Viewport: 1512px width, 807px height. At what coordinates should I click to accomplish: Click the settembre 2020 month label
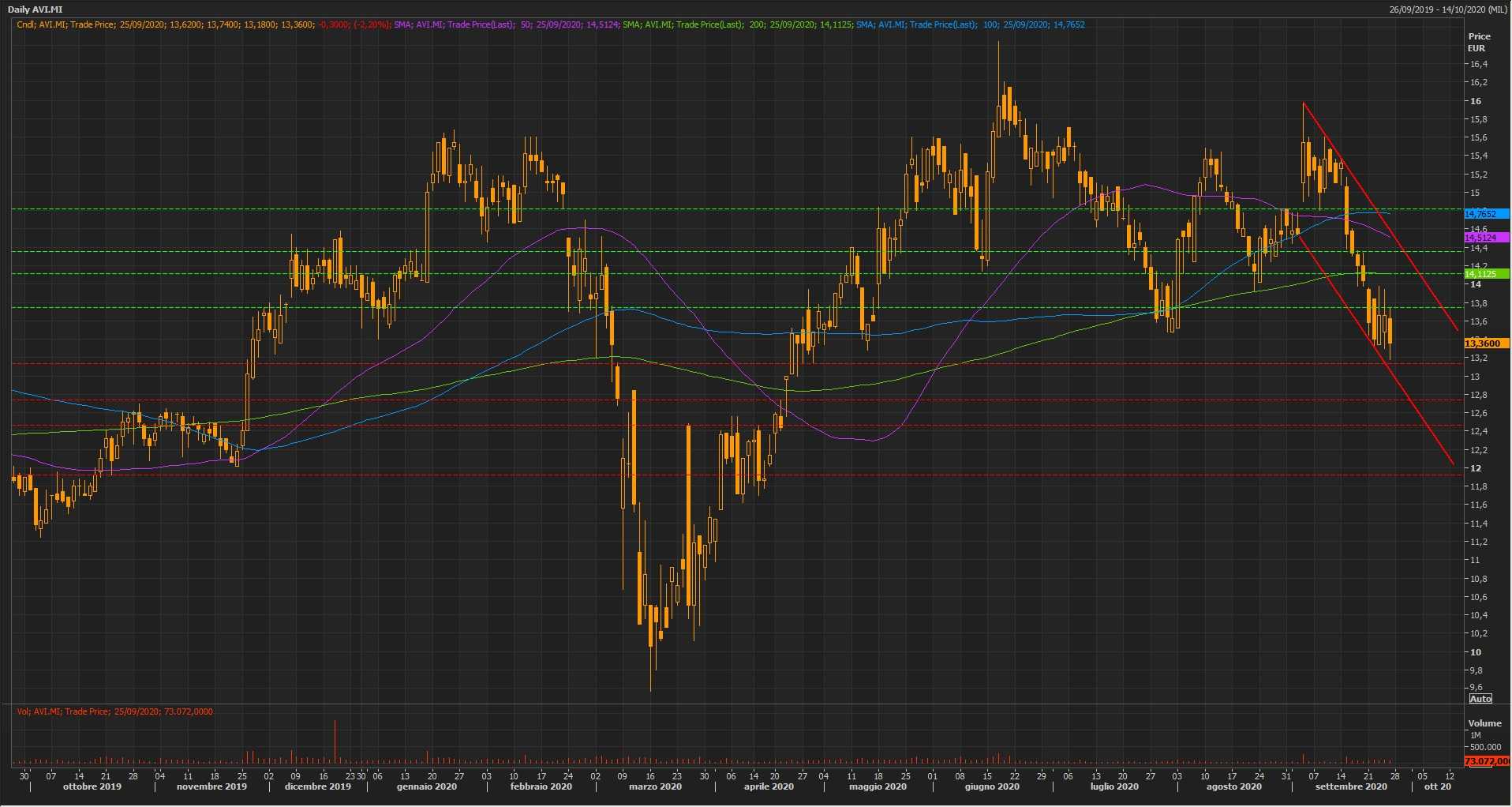point(1351,786)
